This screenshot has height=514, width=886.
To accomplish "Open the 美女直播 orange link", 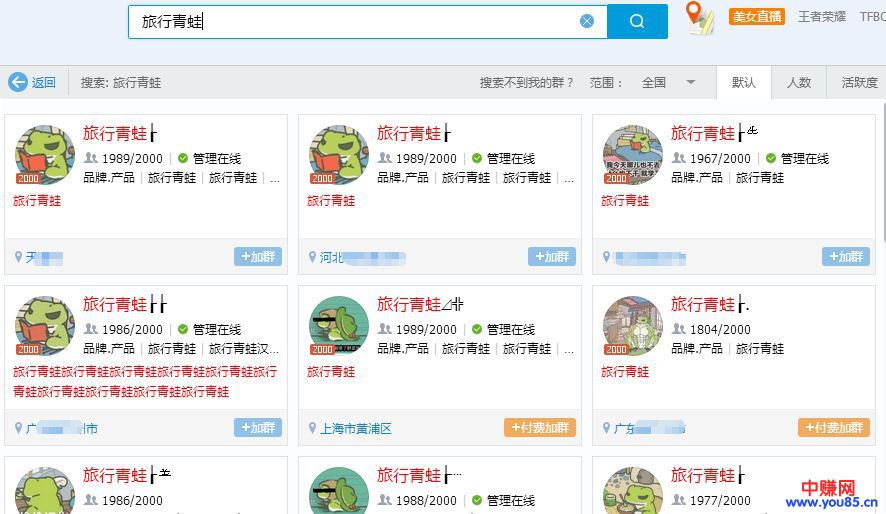I will pos(757,17).
